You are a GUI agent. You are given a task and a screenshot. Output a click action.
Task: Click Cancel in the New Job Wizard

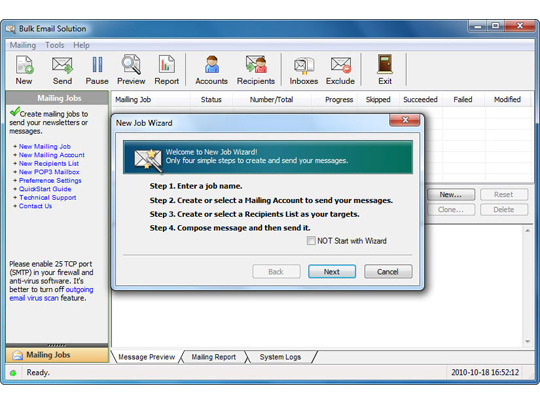388,272
